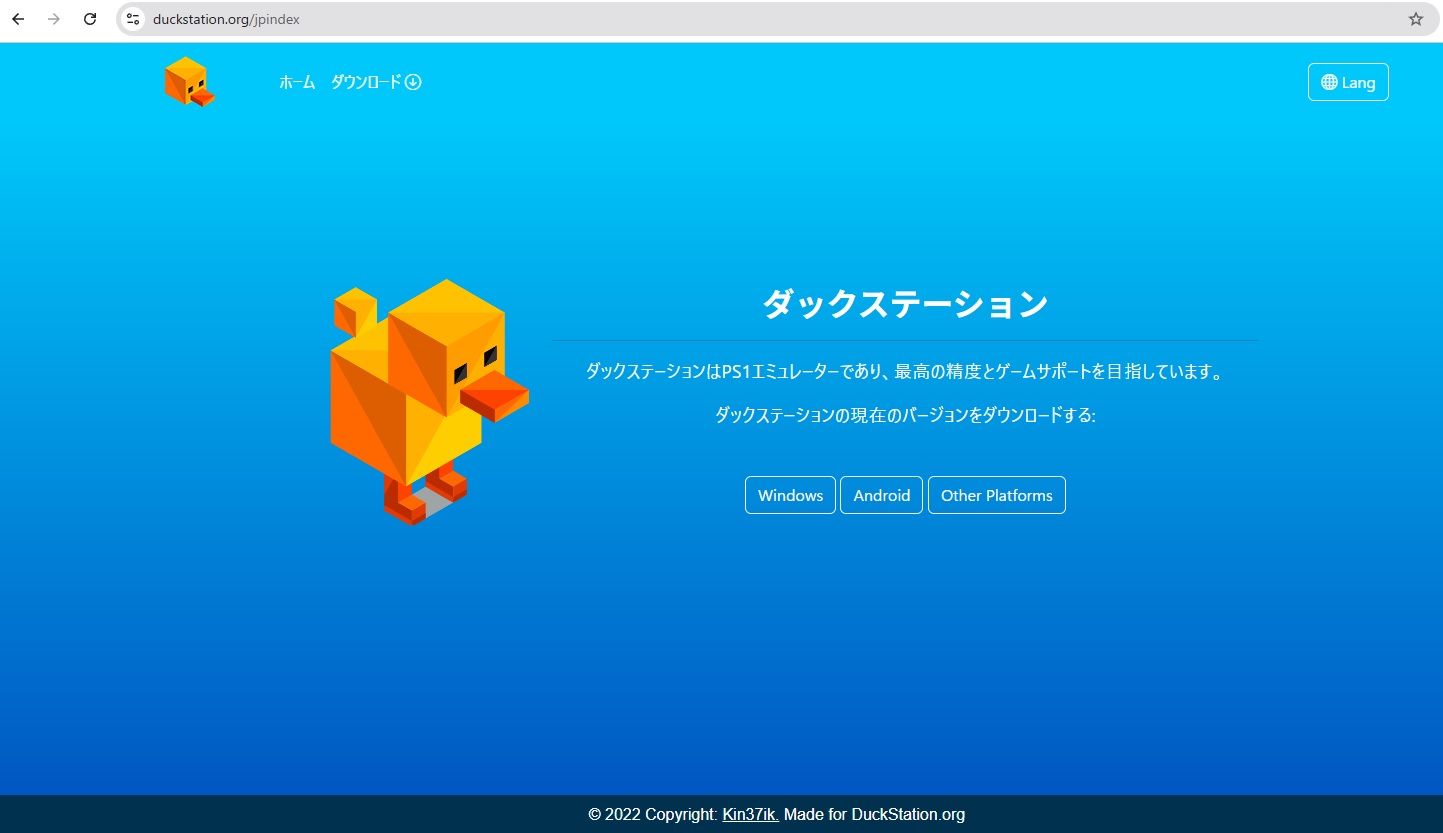Click the ダックステーション page heading
Screen dimensions: 1443x833
point(905,304)
